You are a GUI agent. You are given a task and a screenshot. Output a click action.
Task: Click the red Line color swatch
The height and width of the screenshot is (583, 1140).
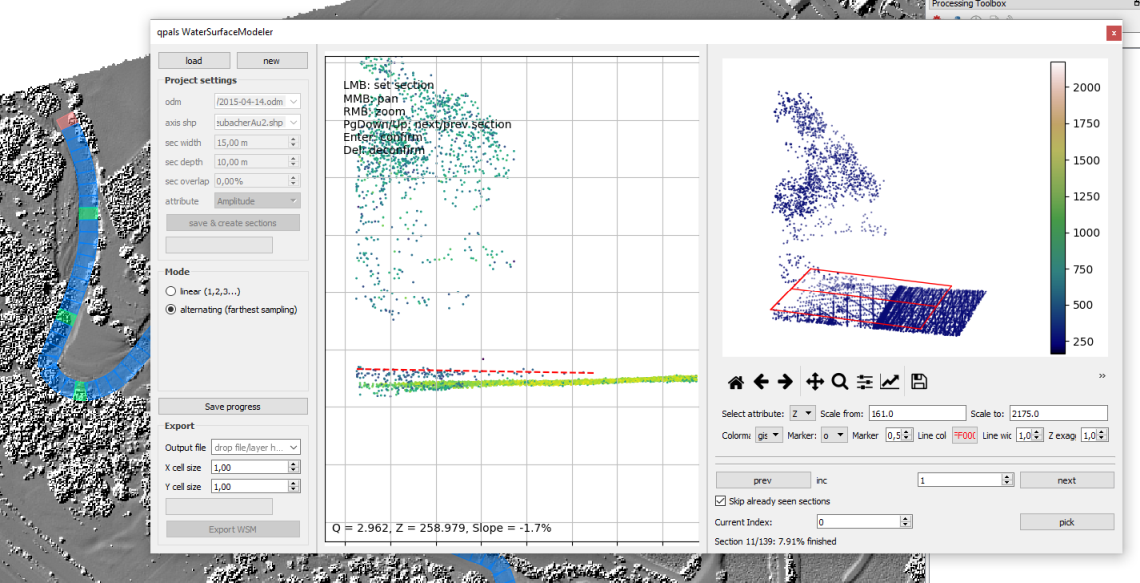pos(964,435)
